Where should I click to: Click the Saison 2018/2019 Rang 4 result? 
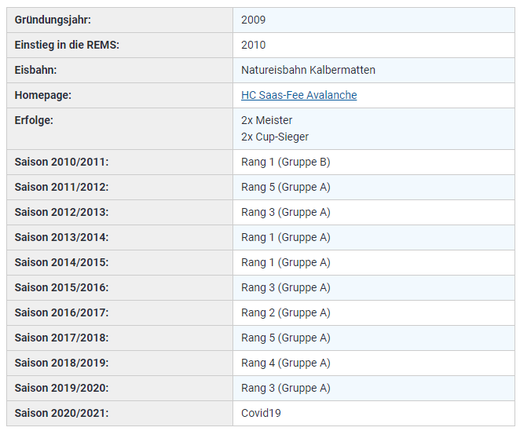[286, 363]
